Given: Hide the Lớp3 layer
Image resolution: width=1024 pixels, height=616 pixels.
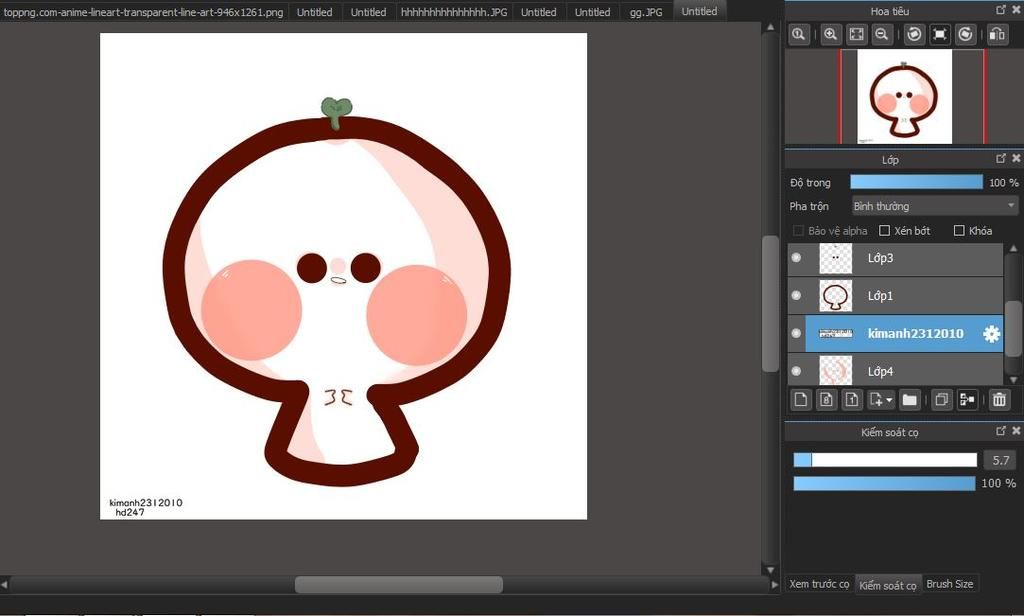Looking at the screenshot, I should coord(796,257).
